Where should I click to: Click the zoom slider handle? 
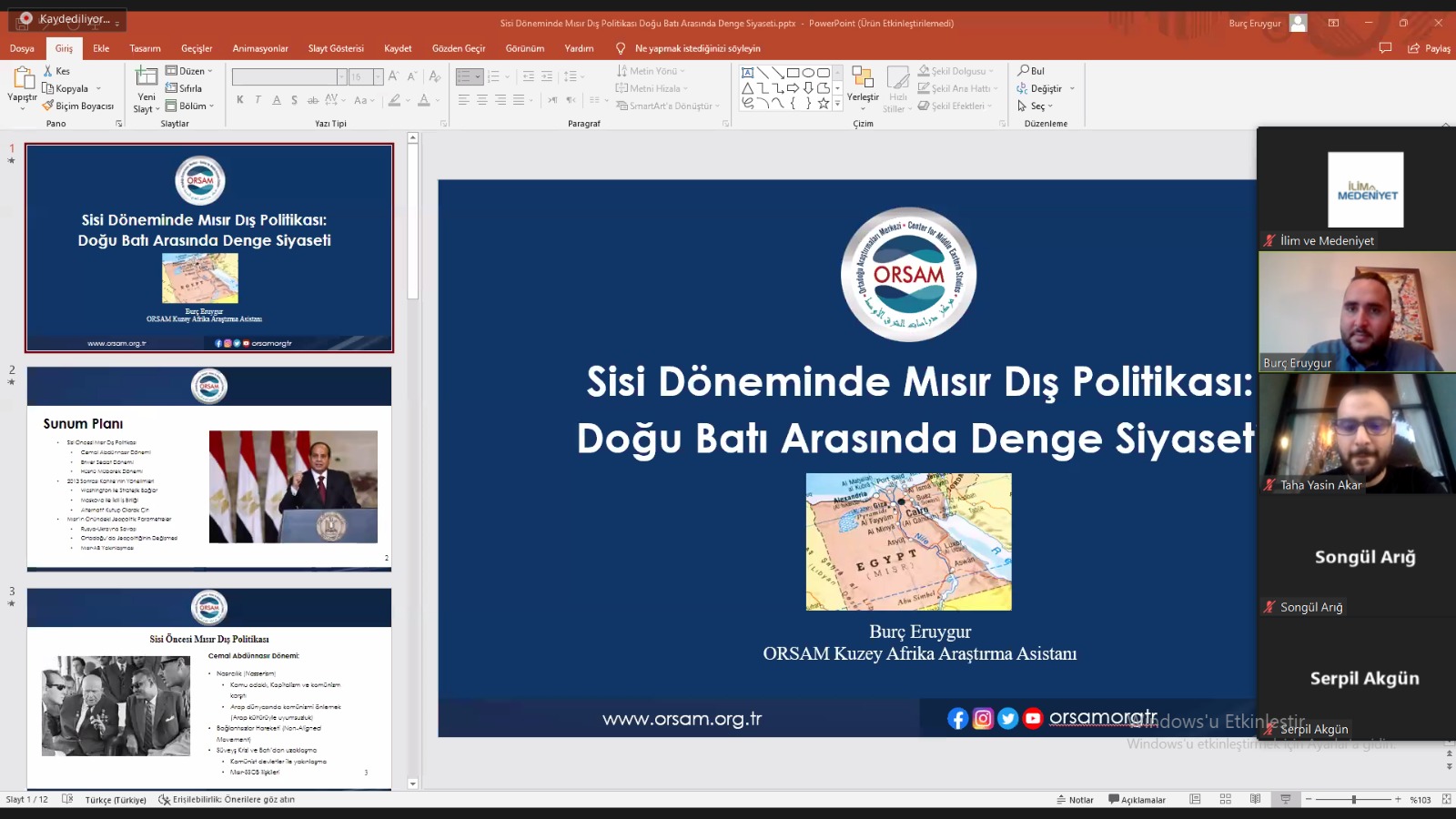[1354, 799]
